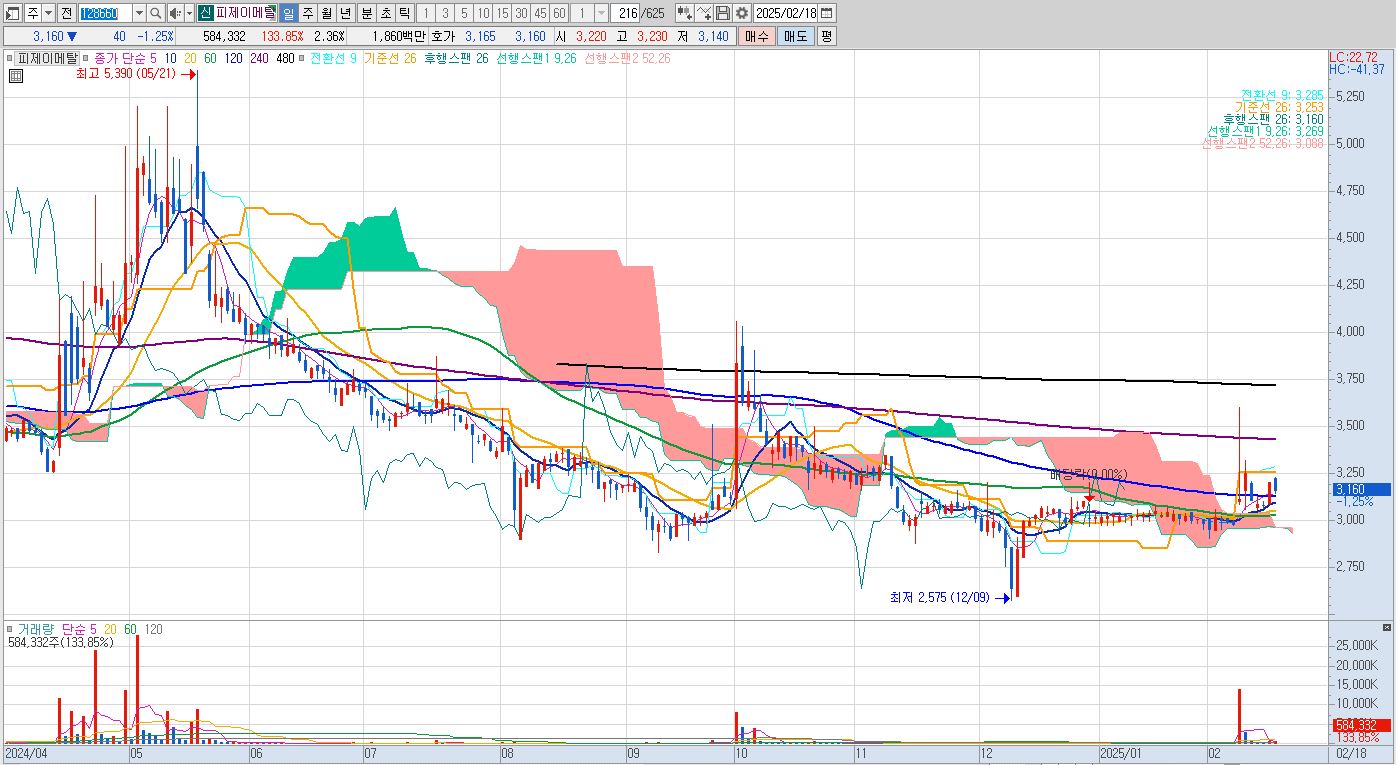
Task: Click the stock code input field 128660
Action: coord(104,13)
